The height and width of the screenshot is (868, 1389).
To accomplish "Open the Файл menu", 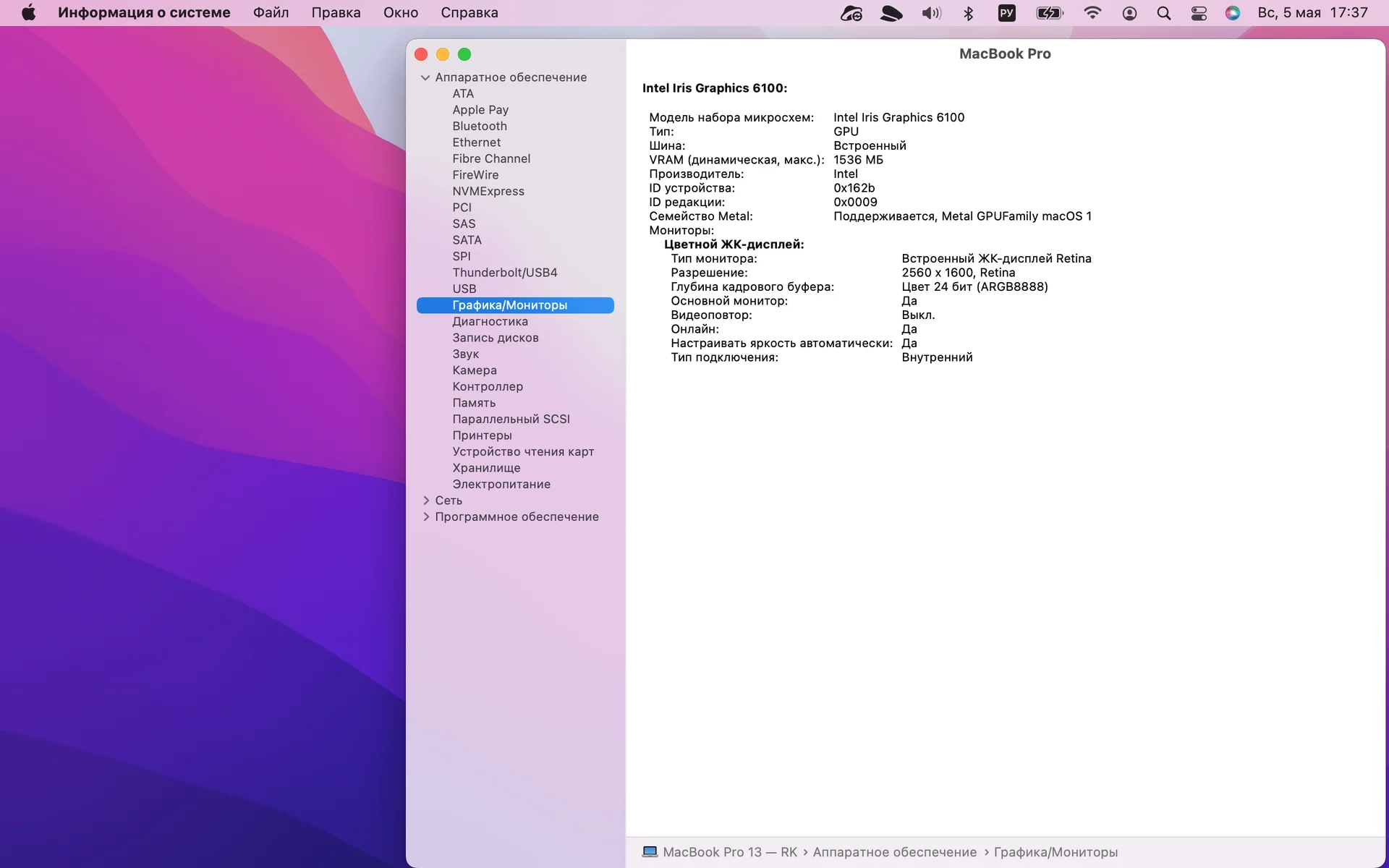I will [271, 12].
